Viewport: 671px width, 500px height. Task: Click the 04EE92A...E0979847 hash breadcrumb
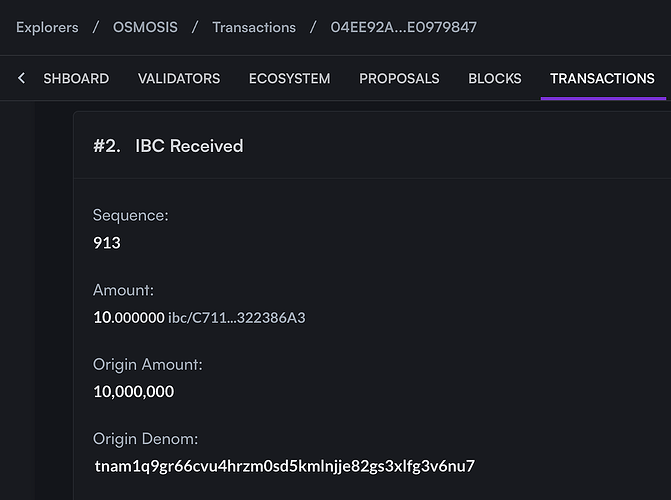pyautogui.click(x=404, y=27)
